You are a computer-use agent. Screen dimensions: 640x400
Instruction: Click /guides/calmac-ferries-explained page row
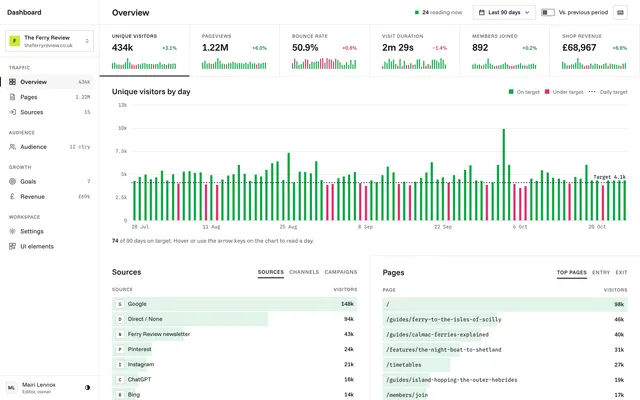click(x=505, y=335)
